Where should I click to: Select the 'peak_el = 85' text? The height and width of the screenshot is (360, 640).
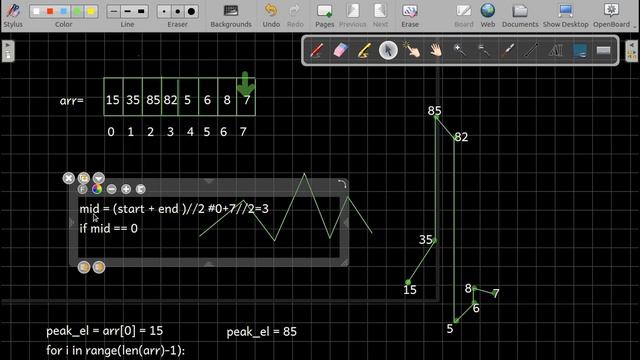262,332
